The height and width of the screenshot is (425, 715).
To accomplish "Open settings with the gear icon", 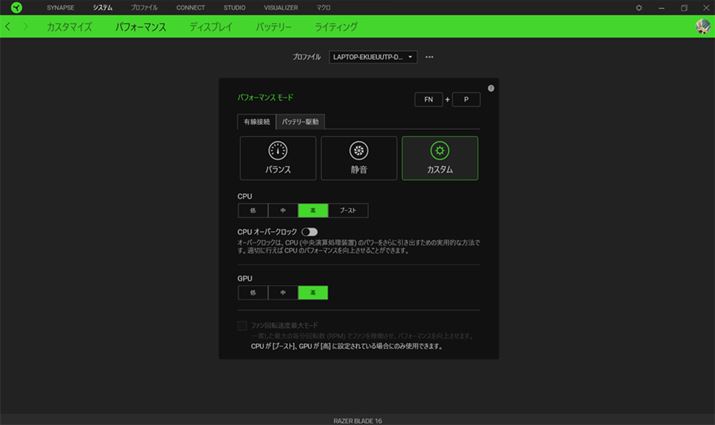I will 639,8.
